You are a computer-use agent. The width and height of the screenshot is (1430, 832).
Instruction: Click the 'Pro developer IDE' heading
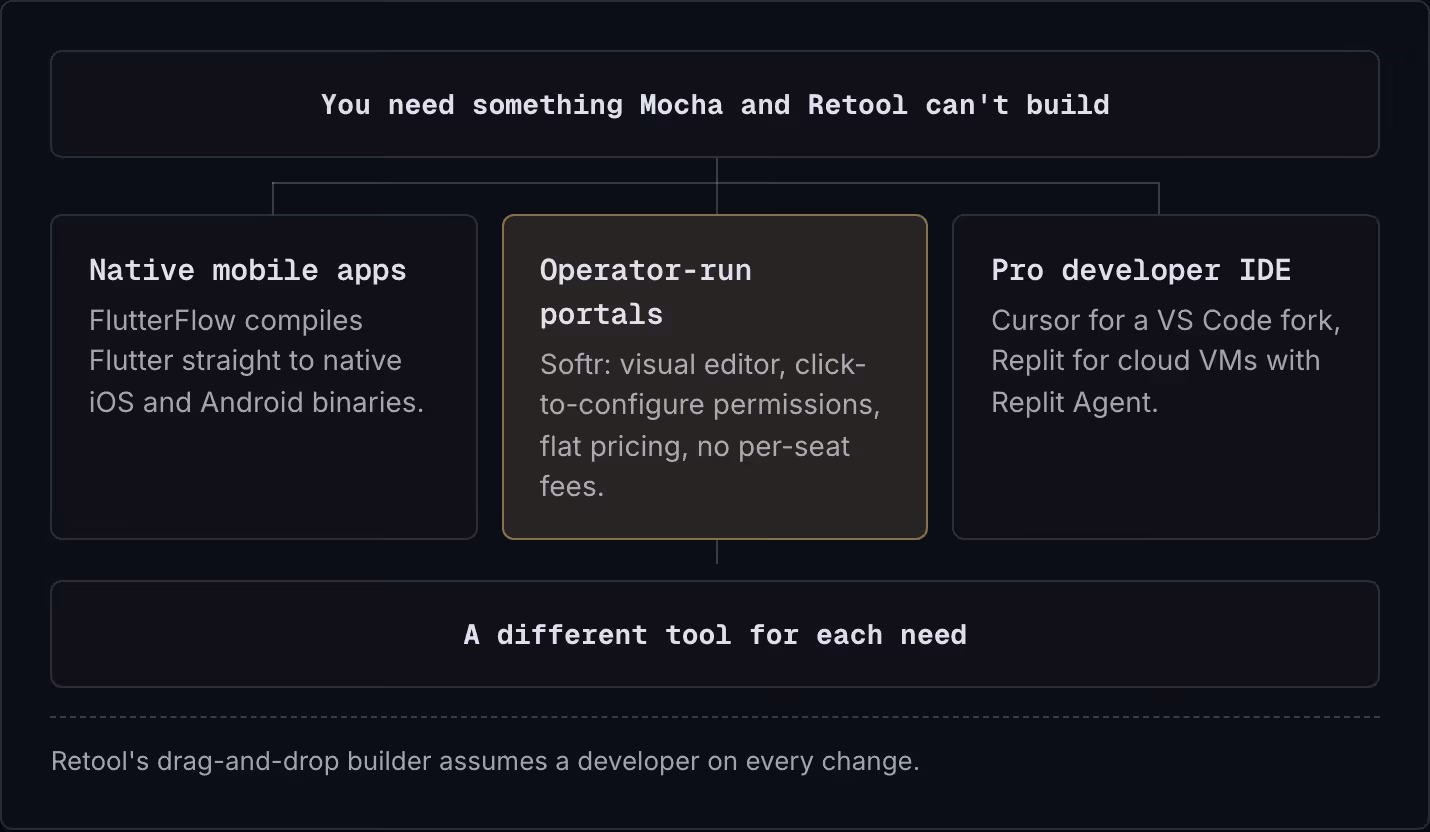[1141, 270]
